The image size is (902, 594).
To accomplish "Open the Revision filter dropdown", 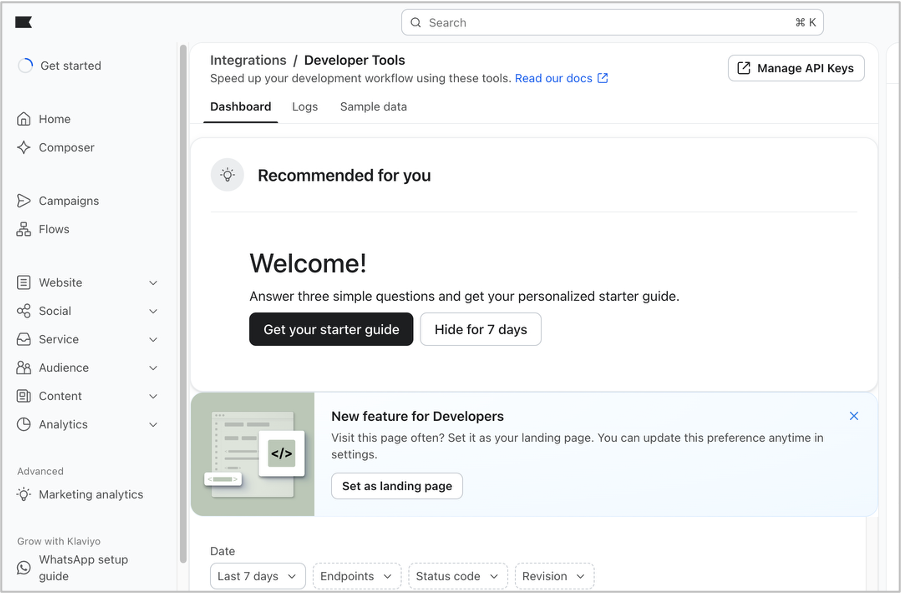I will click(555, 576).
